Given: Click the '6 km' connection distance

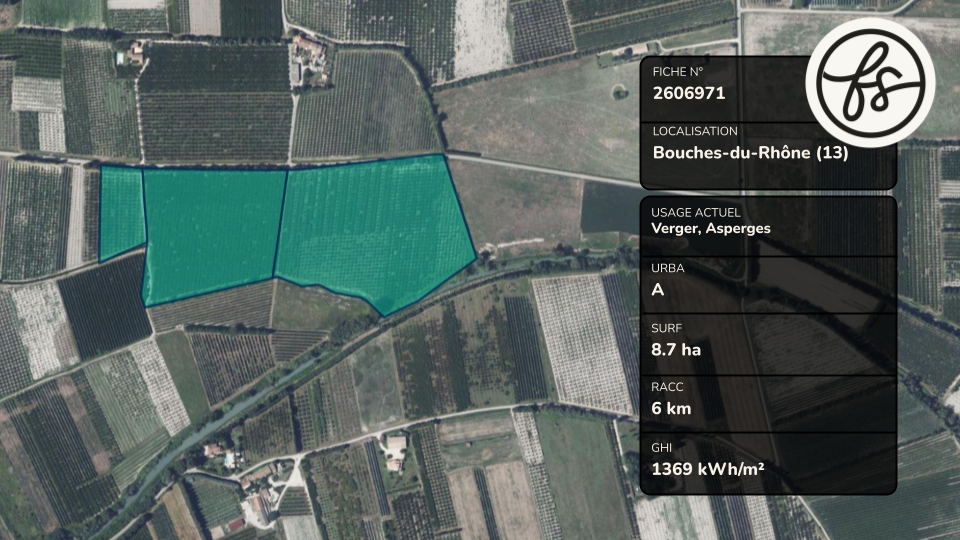Looking at the screenshot, I should point(671,408).
